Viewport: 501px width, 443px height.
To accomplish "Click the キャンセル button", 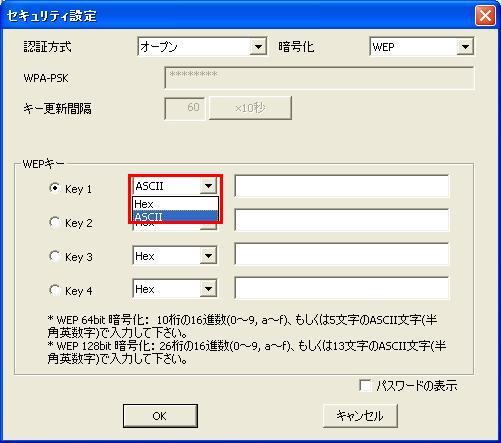I will (360, 416).
